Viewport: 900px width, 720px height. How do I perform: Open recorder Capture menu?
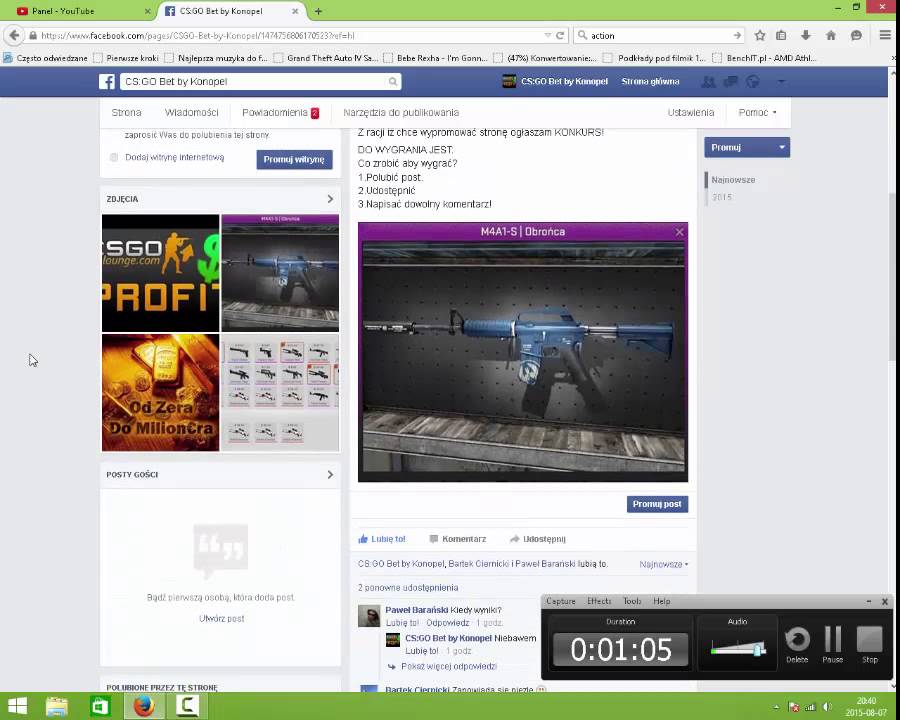coord(561,601)
